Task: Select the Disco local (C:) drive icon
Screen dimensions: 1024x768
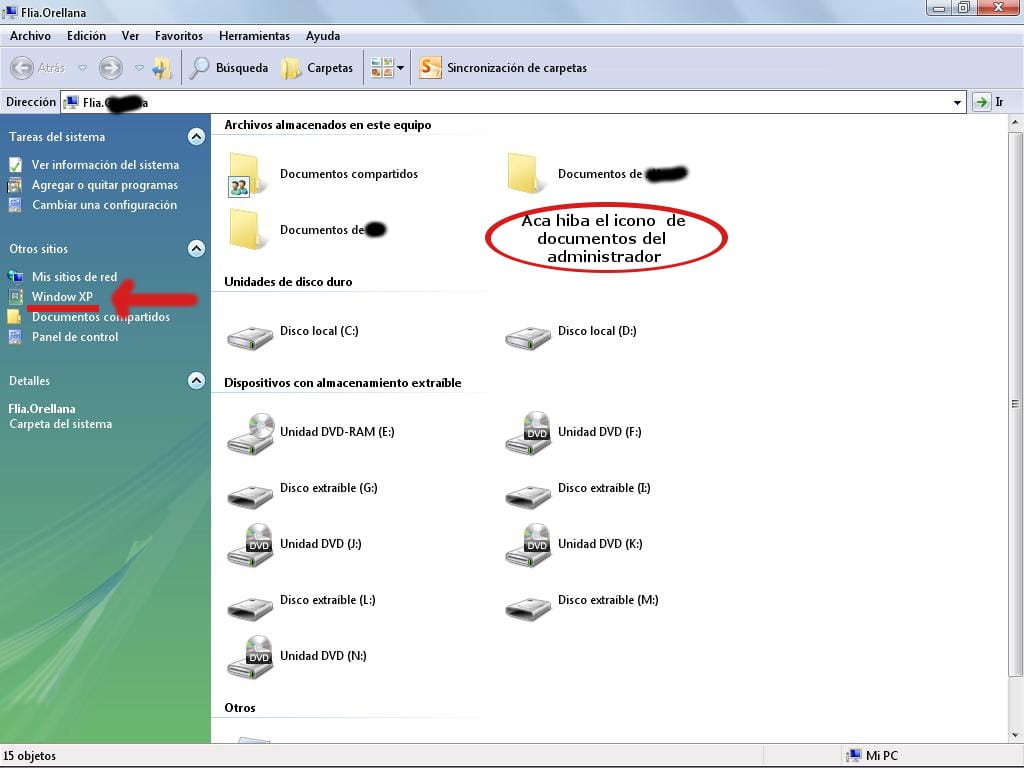Action: [x=249, y=338]
